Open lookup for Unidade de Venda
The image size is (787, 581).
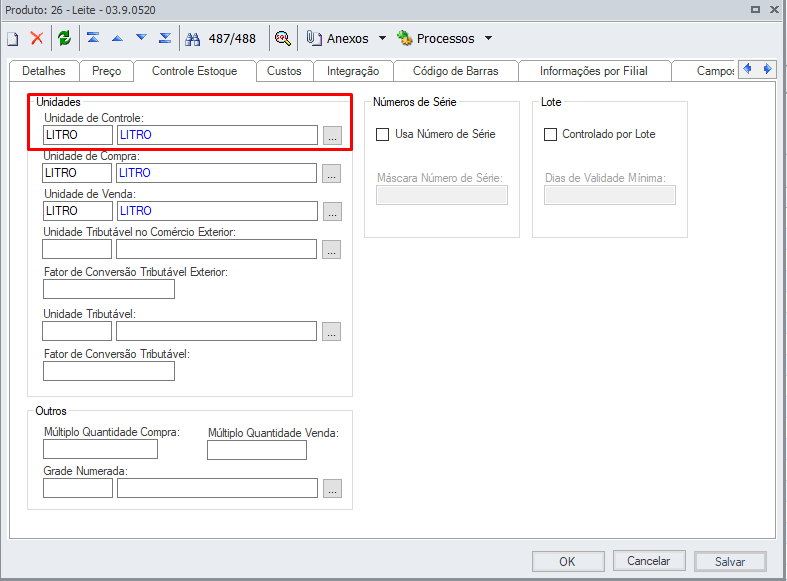[332, 211]
